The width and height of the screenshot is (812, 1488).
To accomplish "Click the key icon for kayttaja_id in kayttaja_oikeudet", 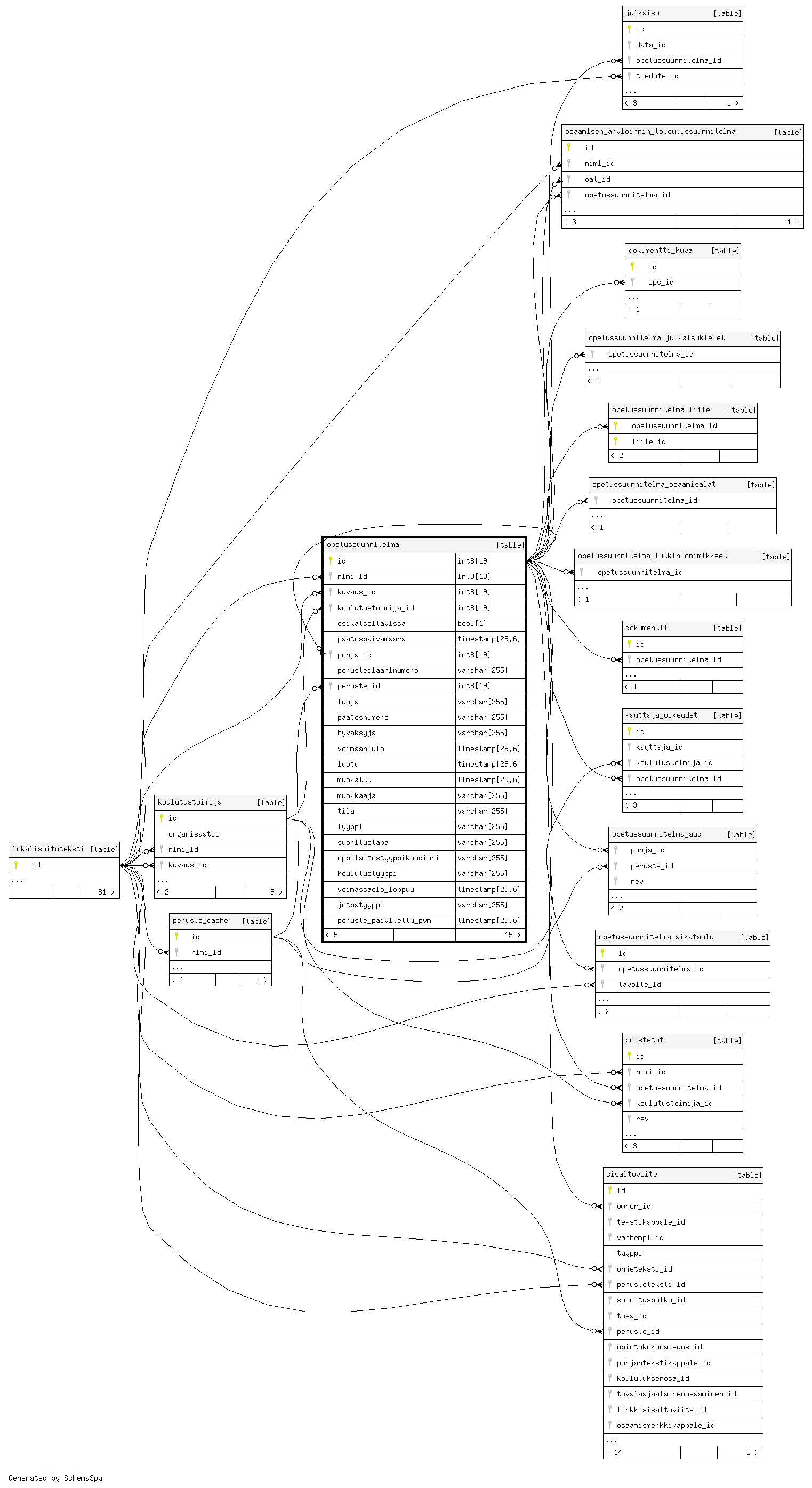I will coord(629,747).
